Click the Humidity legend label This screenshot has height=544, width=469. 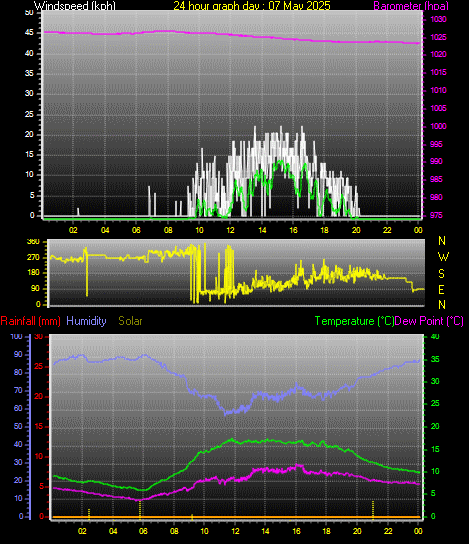coord(86,321)
